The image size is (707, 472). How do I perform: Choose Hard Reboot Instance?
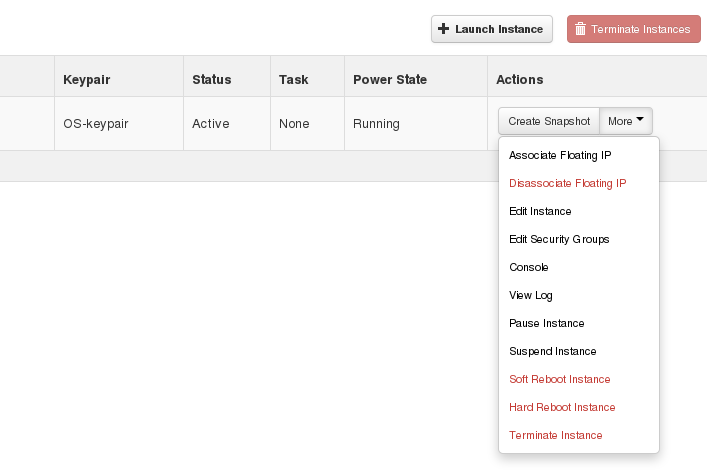(562, 408)
